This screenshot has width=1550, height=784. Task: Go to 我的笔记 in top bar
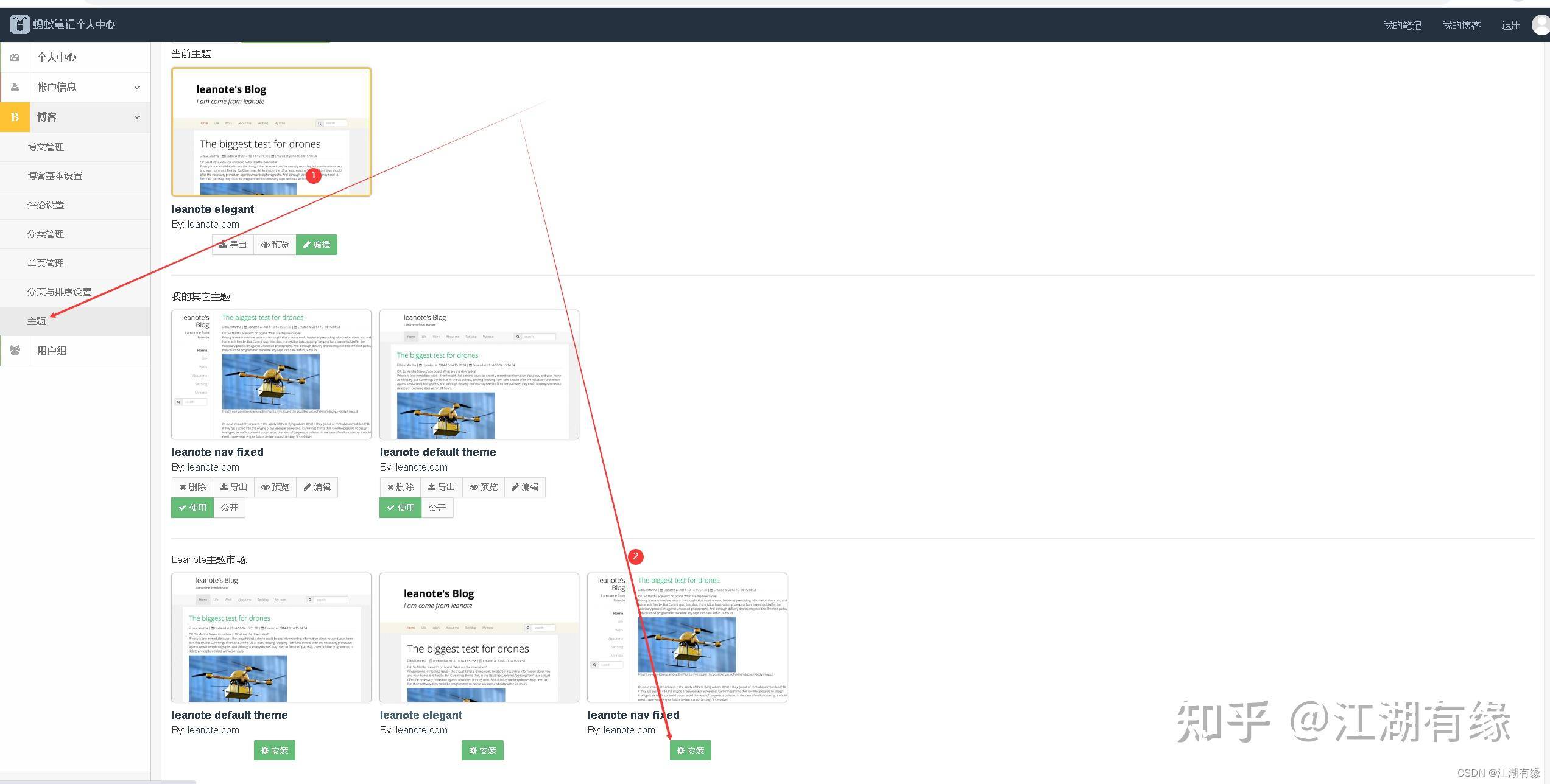(1402, 25)
